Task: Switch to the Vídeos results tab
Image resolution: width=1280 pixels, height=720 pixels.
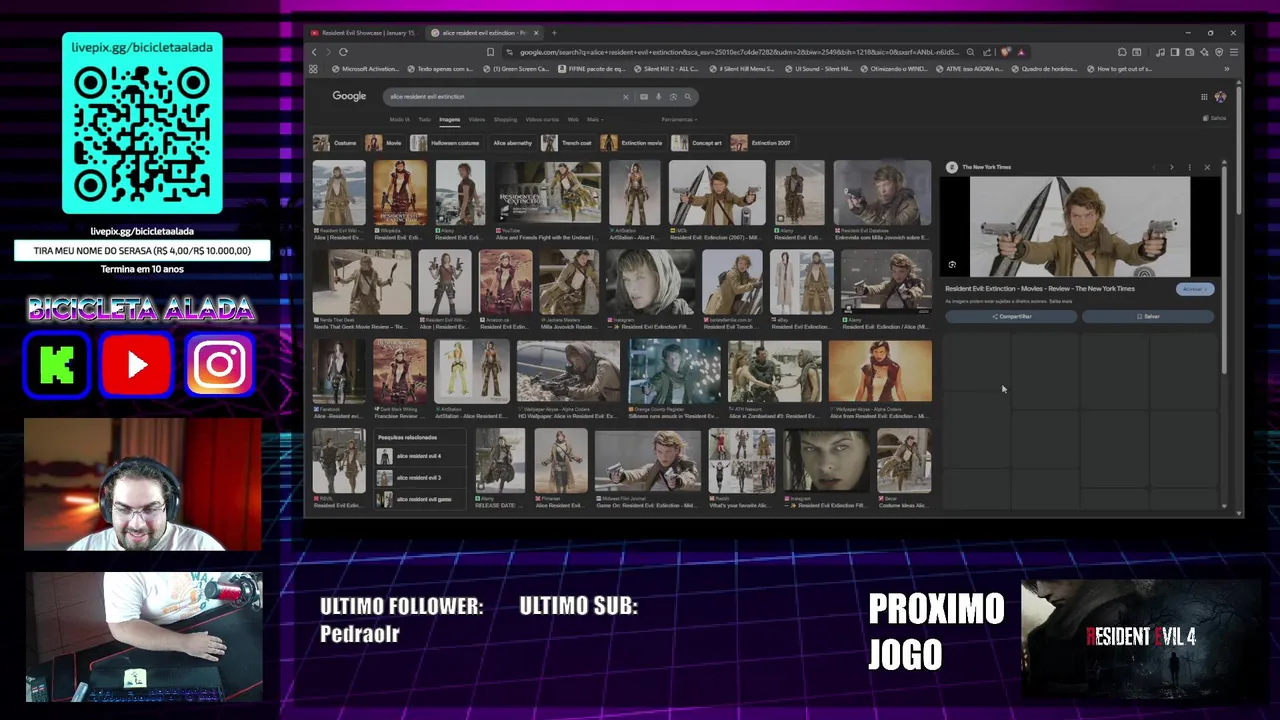Action: [x=477, y=119]
